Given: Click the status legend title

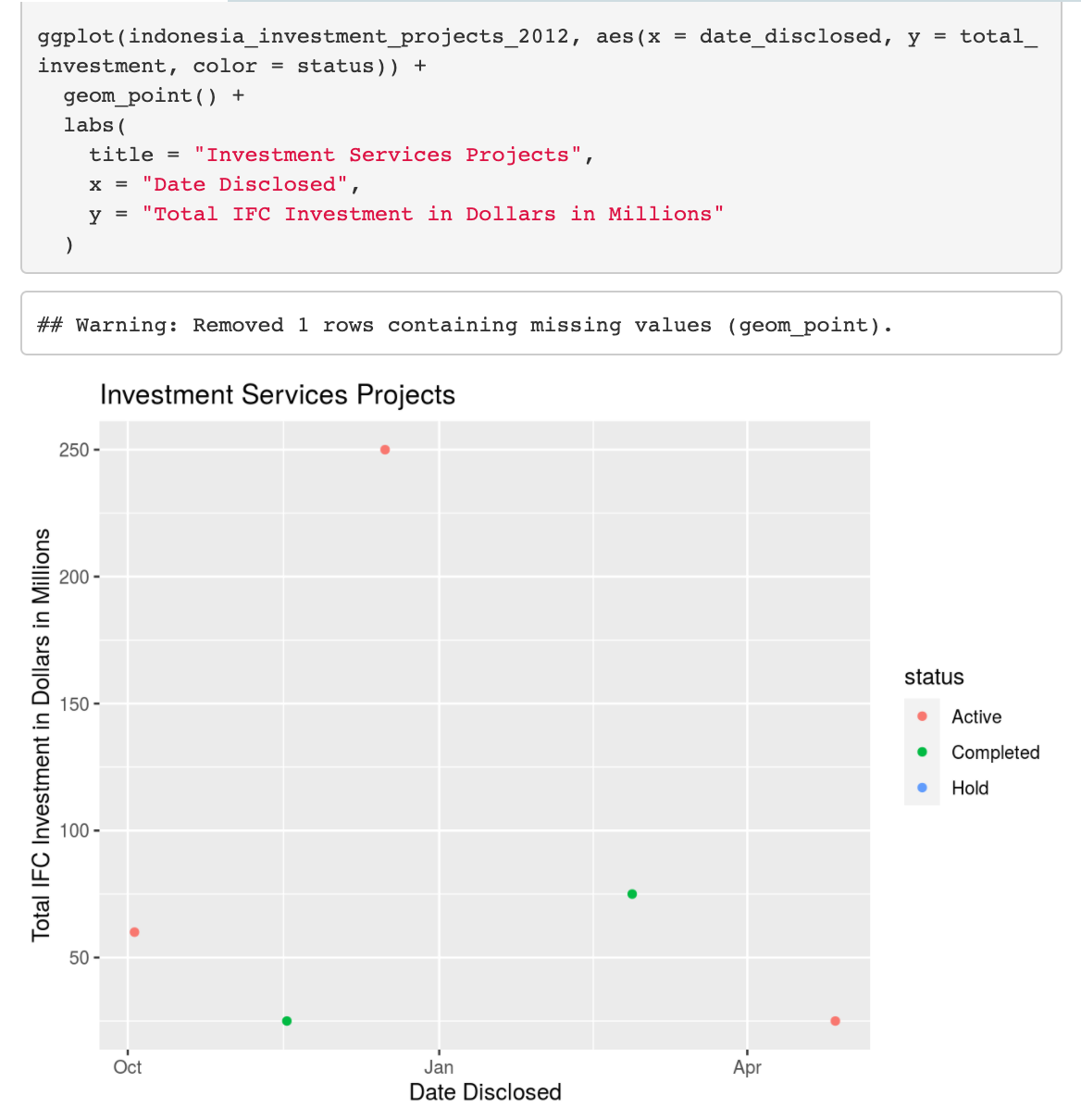Looking at the screenshot, I should pos(934,677).
